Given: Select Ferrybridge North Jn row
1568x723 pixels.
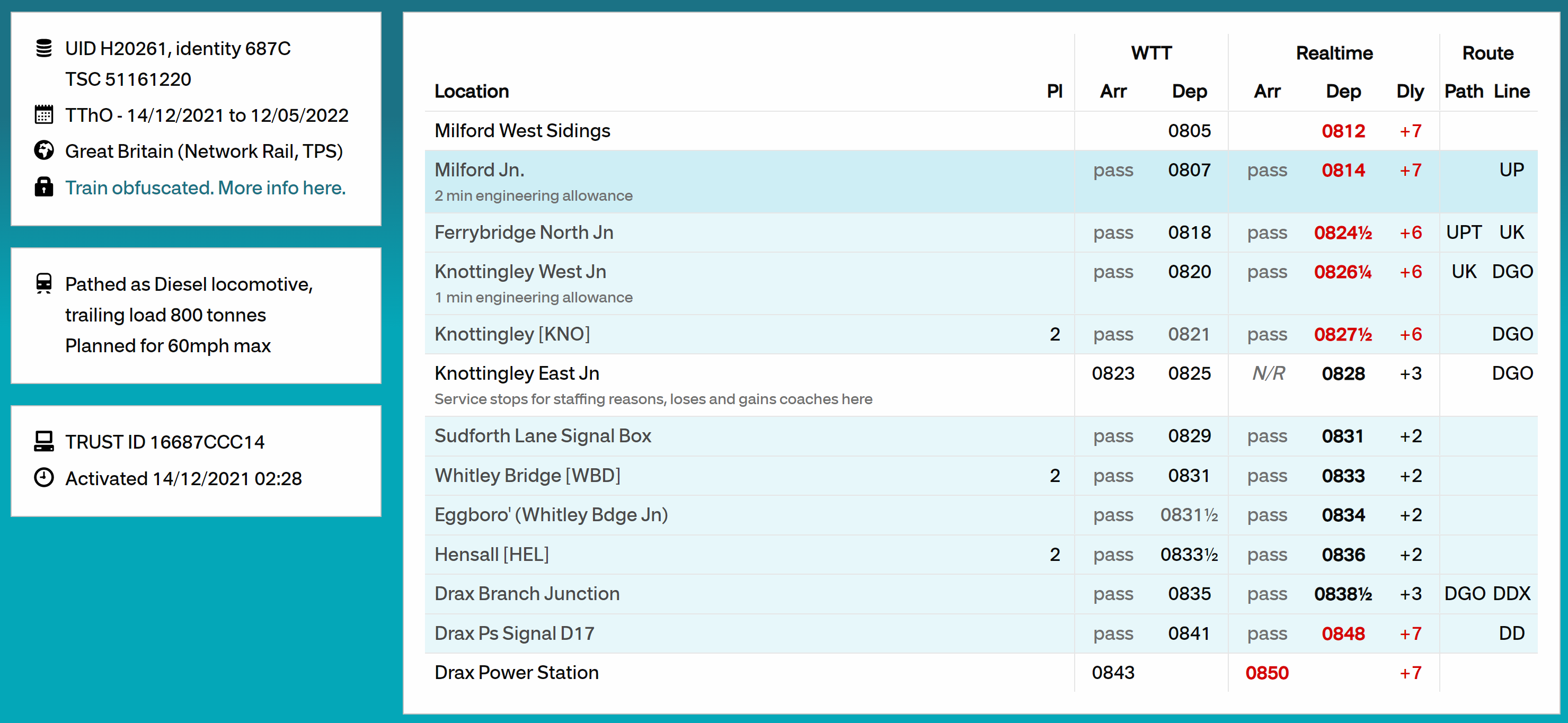Looking at the screenshot, I should pyautogui.click(x=524, y=233).
